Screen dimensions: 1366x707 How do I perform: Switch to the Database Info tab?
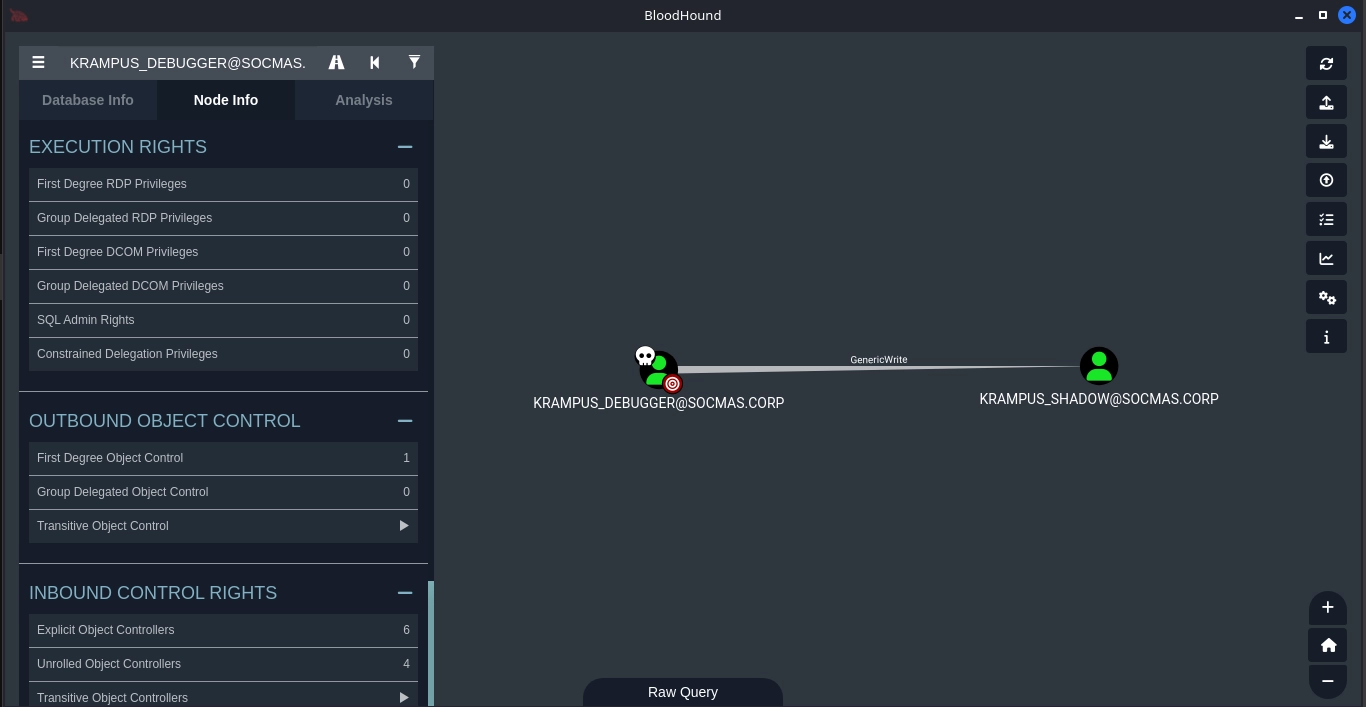pos(88,100)
